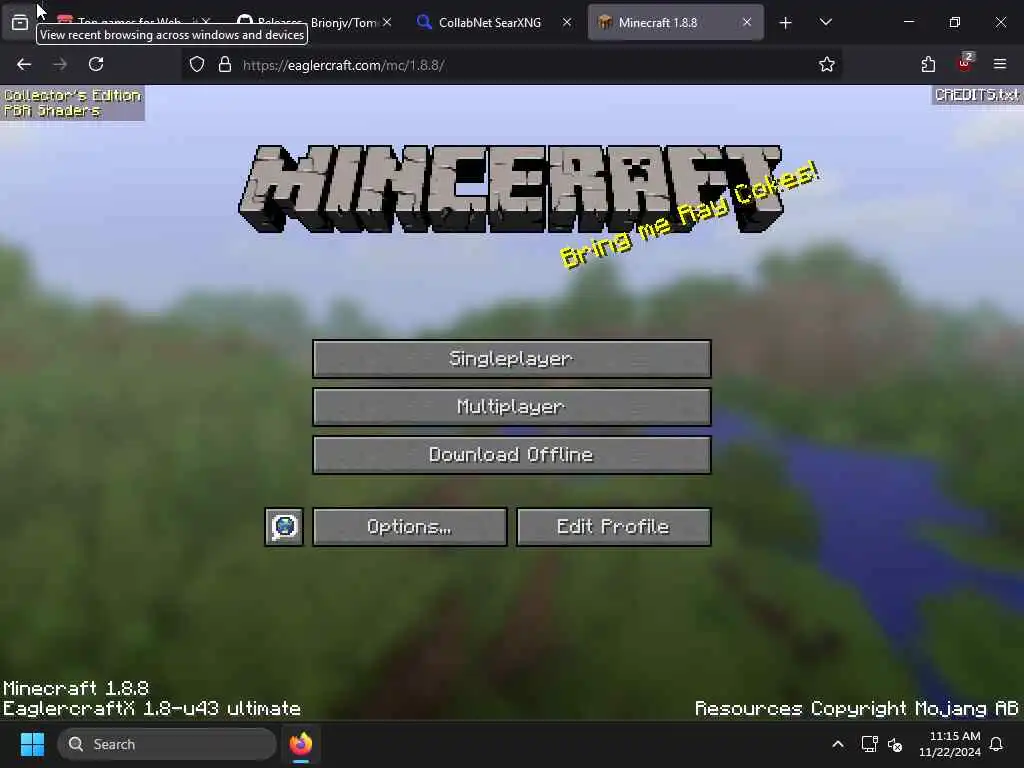Switch to the CollabNet SearXNG tab

point(490,22)
